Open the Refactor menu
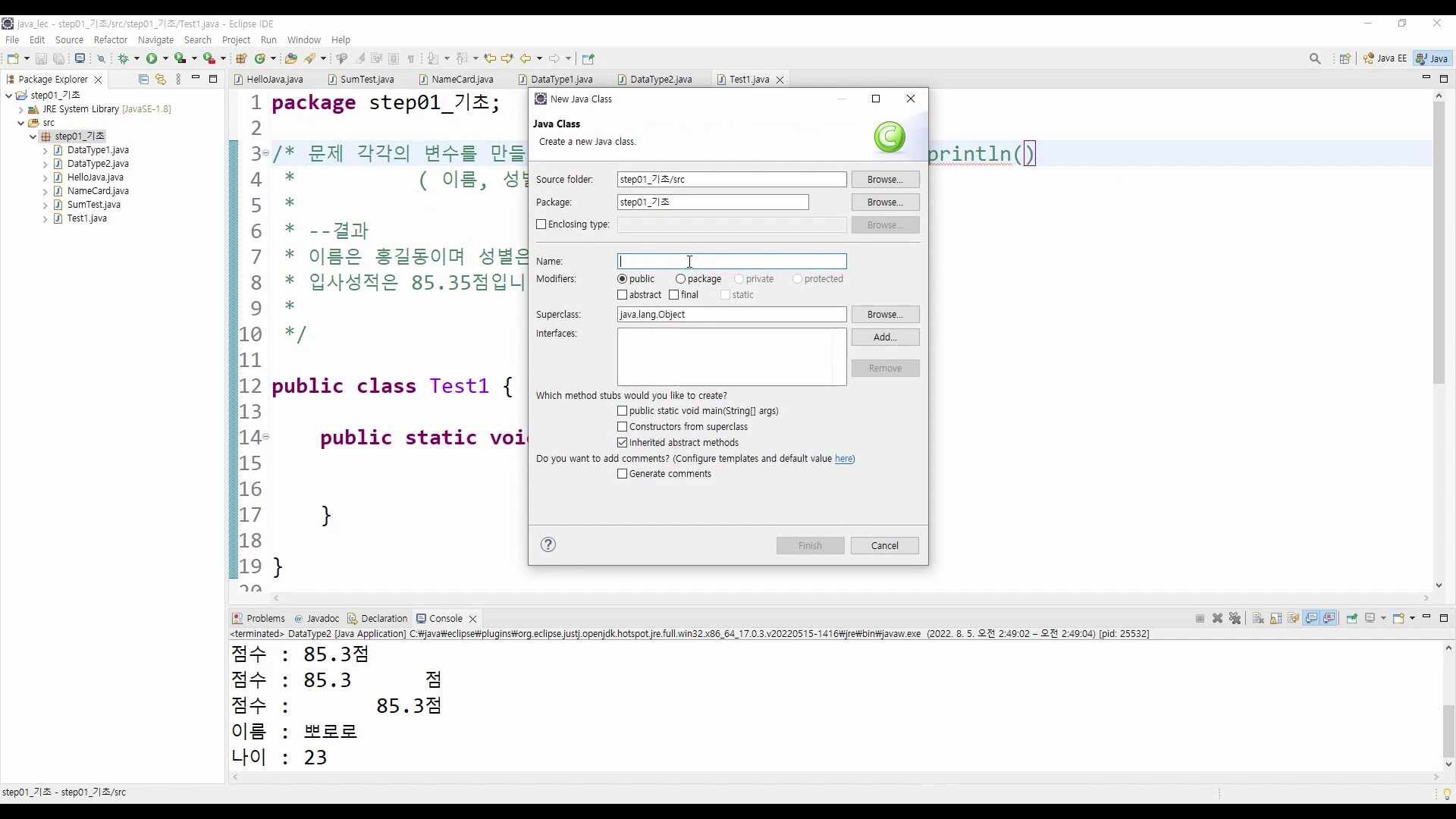Viewport: 1456px width, 819px height. tap(110, 39)
